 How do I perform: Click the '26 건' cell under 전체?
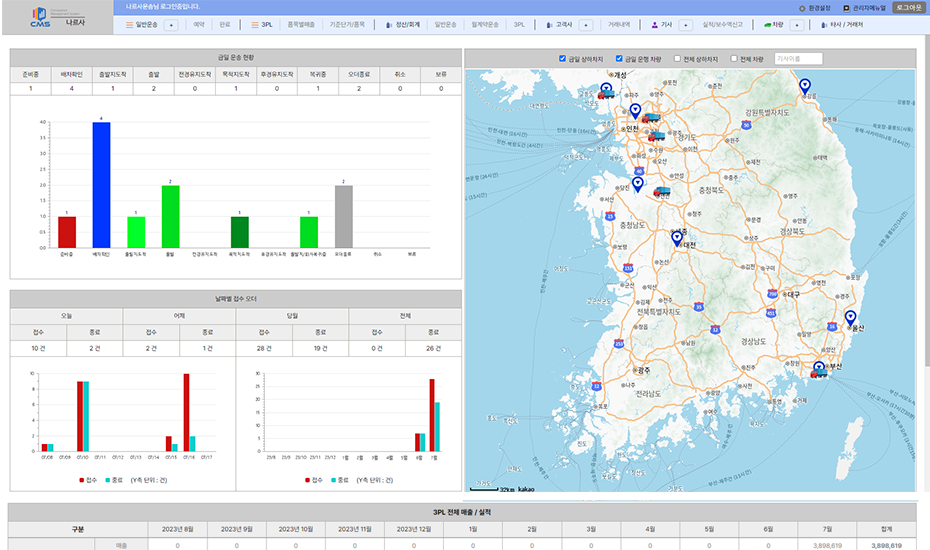pos(434,349)
